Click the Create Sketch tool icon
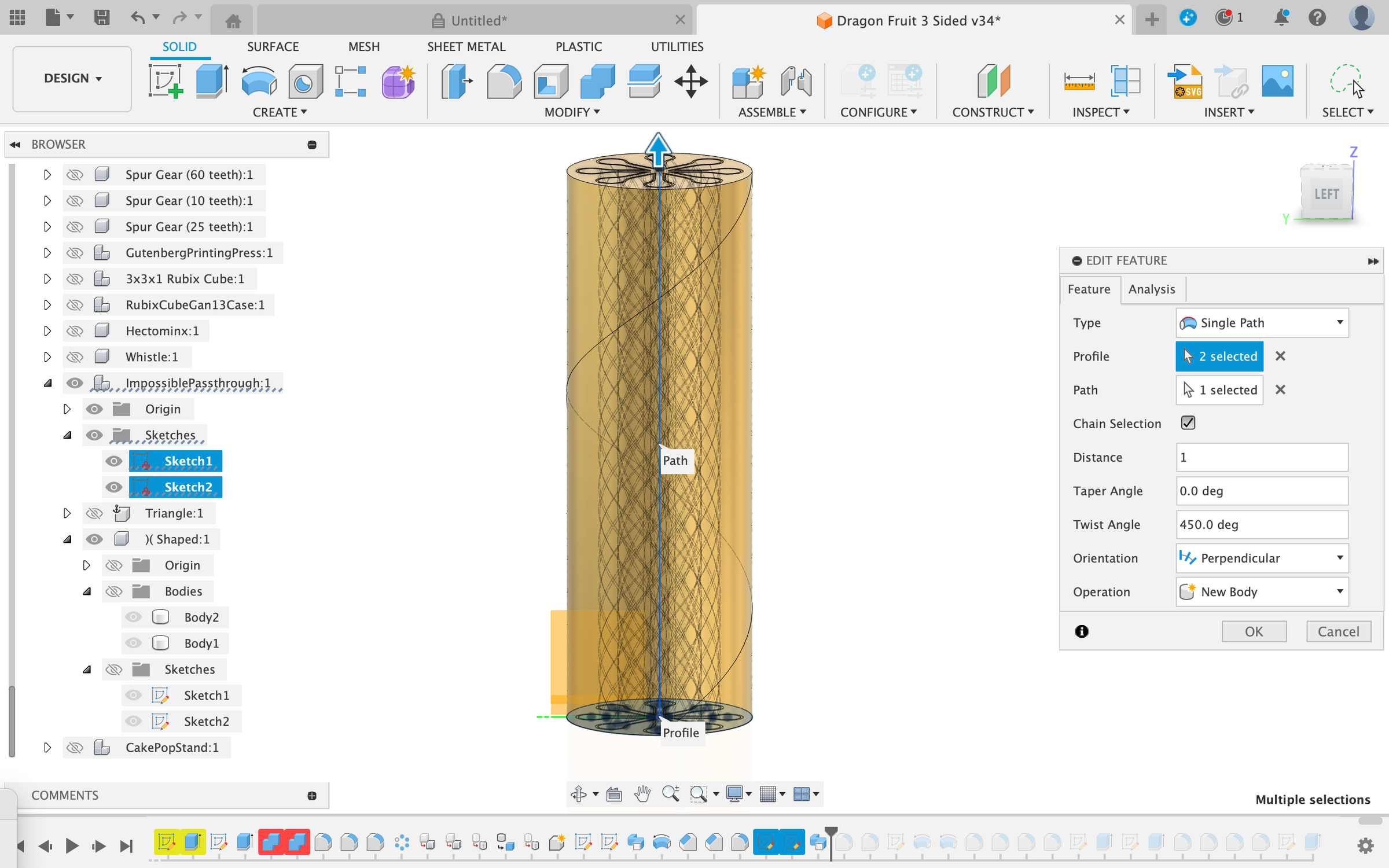 (166, 80)
